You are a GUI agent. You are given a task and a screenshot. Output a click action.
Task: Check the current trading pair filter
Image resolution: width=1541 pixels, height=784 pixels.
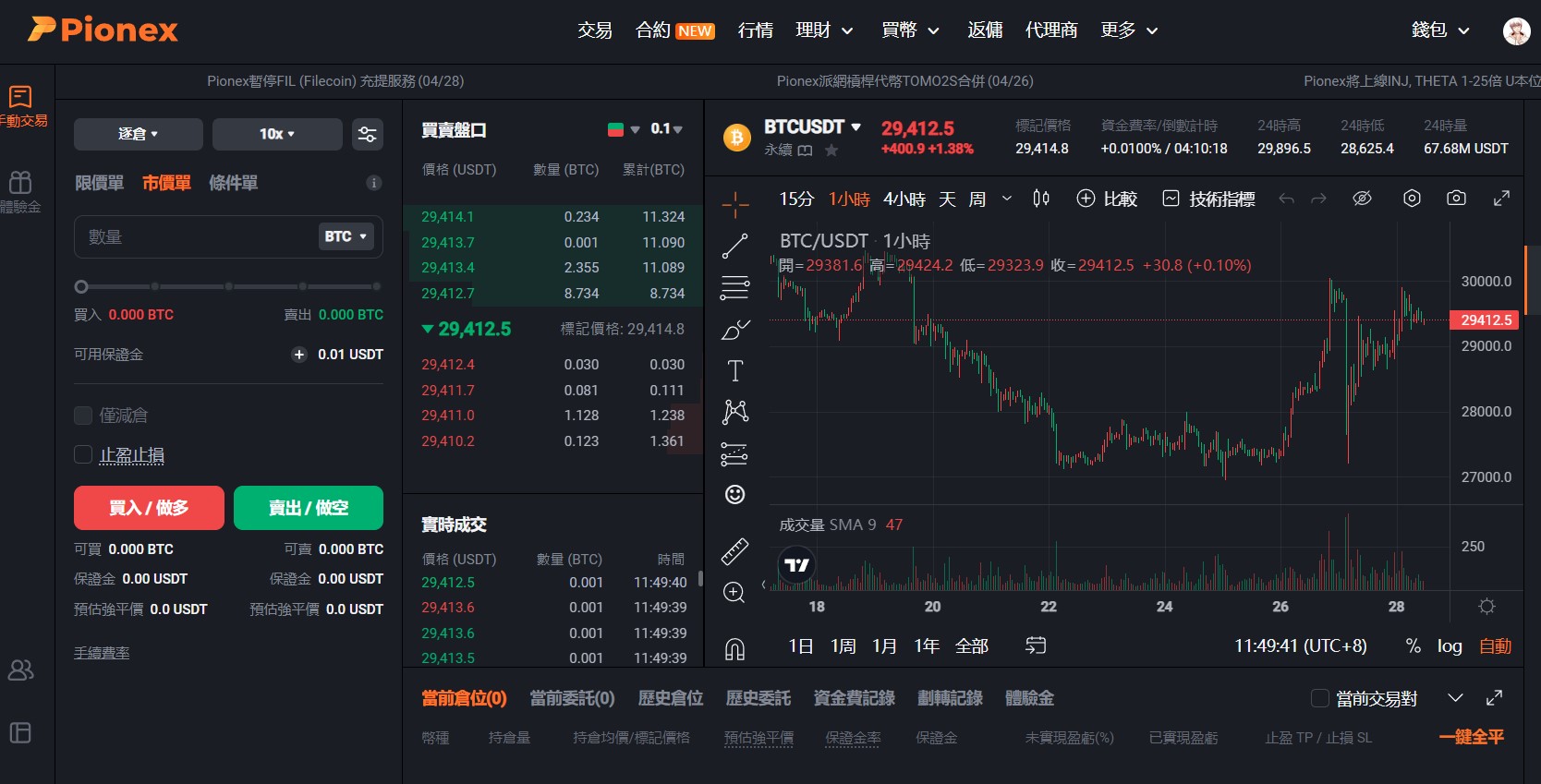[1320, 698]
